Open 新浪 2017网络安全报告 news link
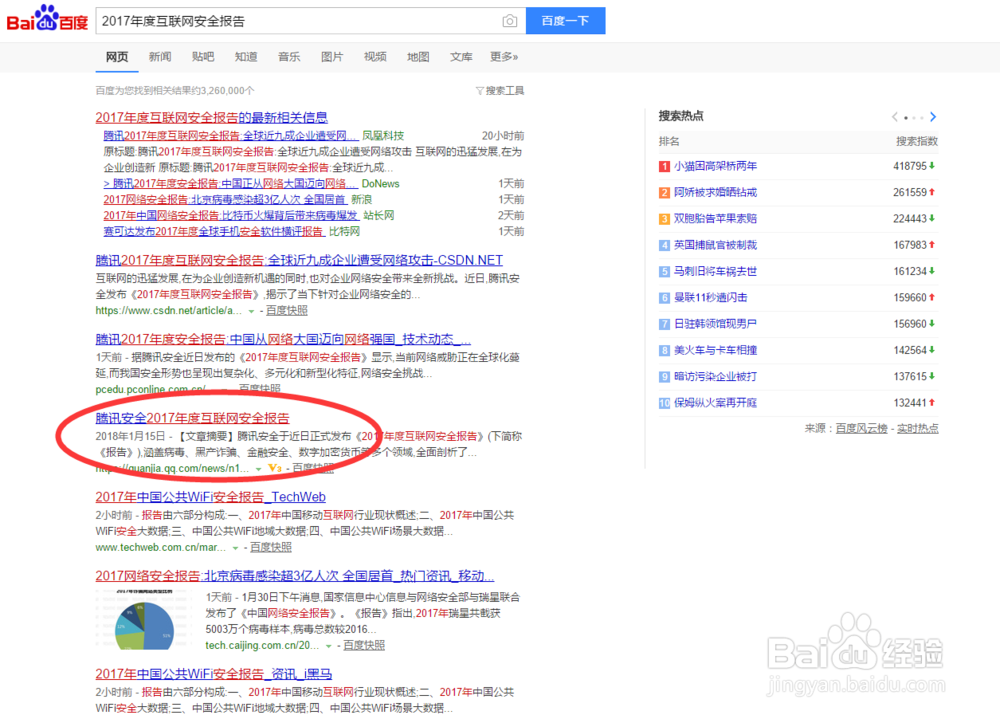 click(x=224, y=200)
